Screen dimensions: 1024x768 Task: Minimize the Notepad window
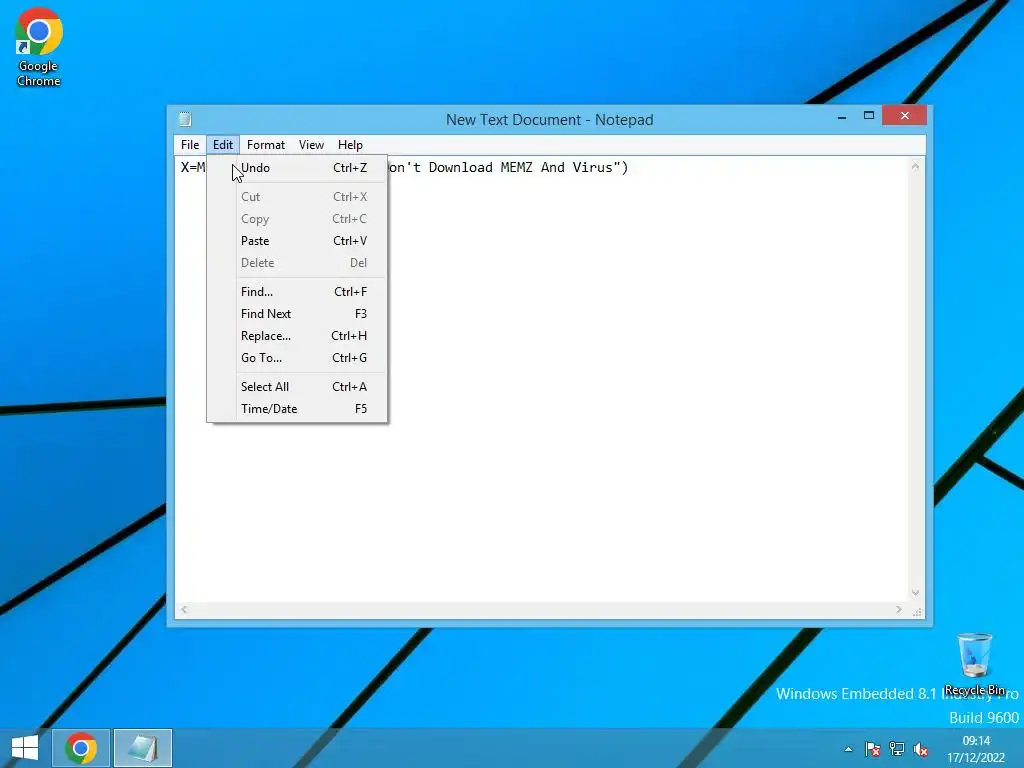pyautogui.click(x=842, y=117)
